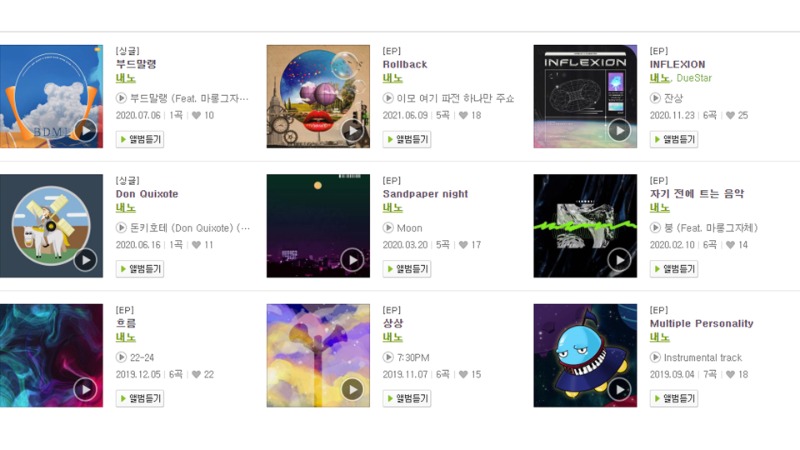800x450 pixels.
Task: Click heart icon on 흐름 album
Action: click(196, 374)
